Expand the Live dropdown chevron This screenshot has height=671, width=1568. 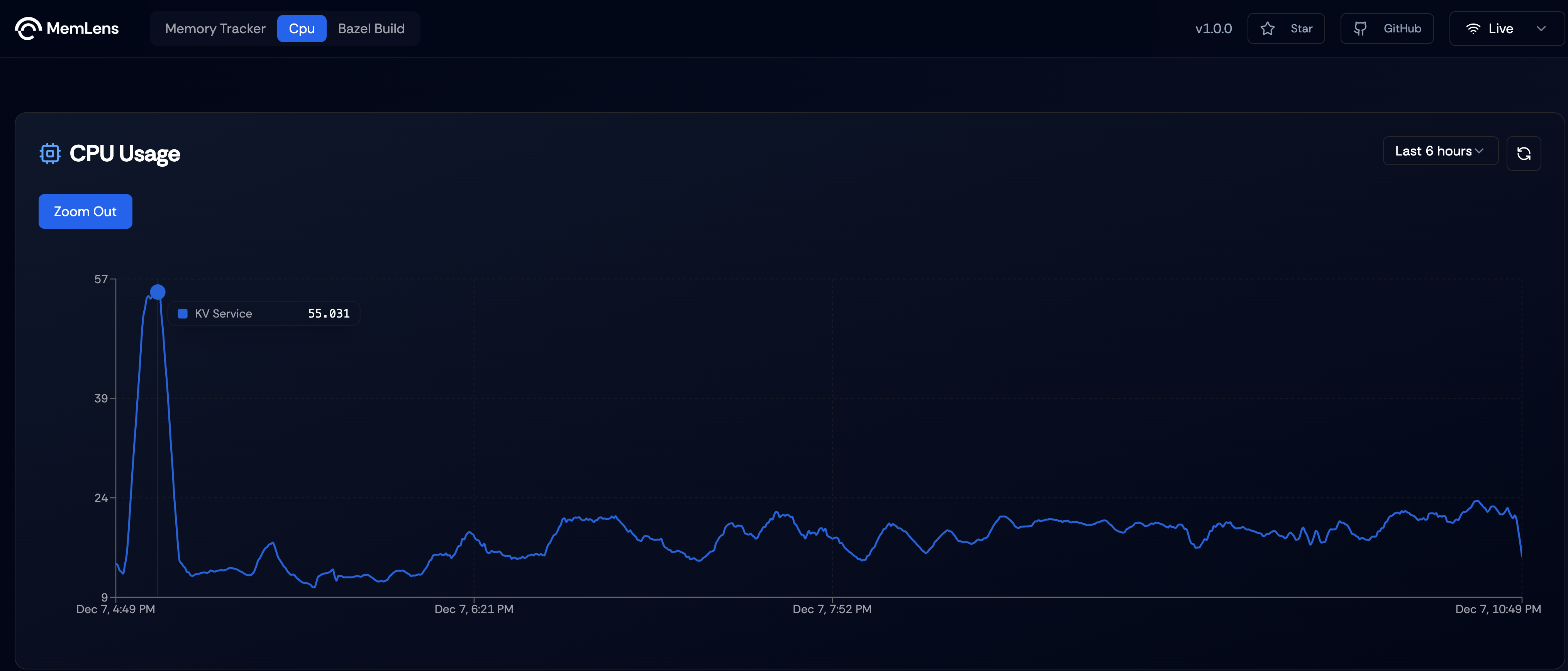pos(1541,29)
